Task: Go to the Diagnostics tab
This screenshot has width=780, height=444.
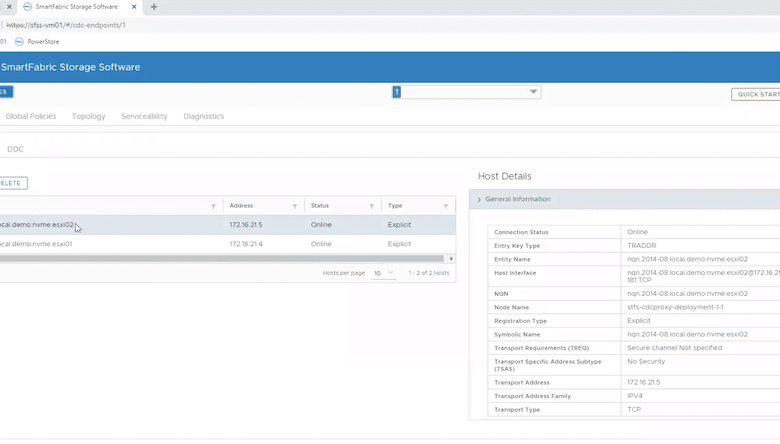Action: 203,116
